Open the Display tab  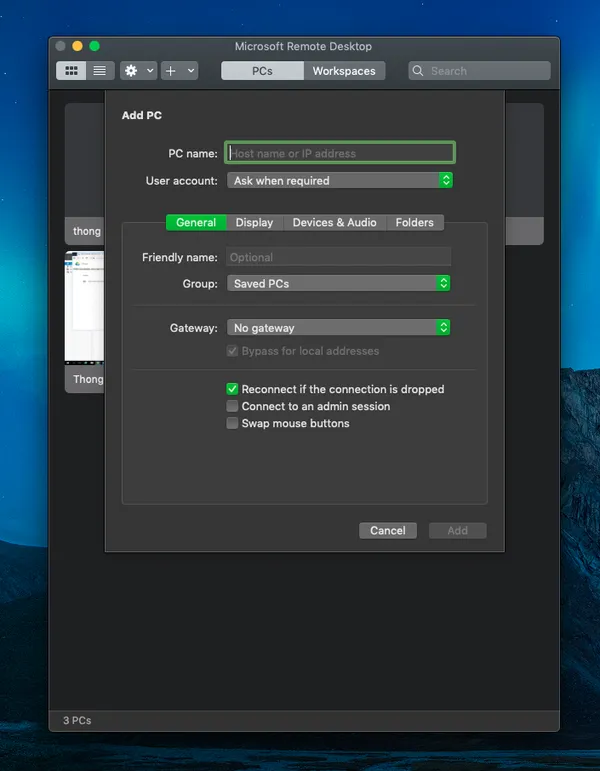[254, 222]
